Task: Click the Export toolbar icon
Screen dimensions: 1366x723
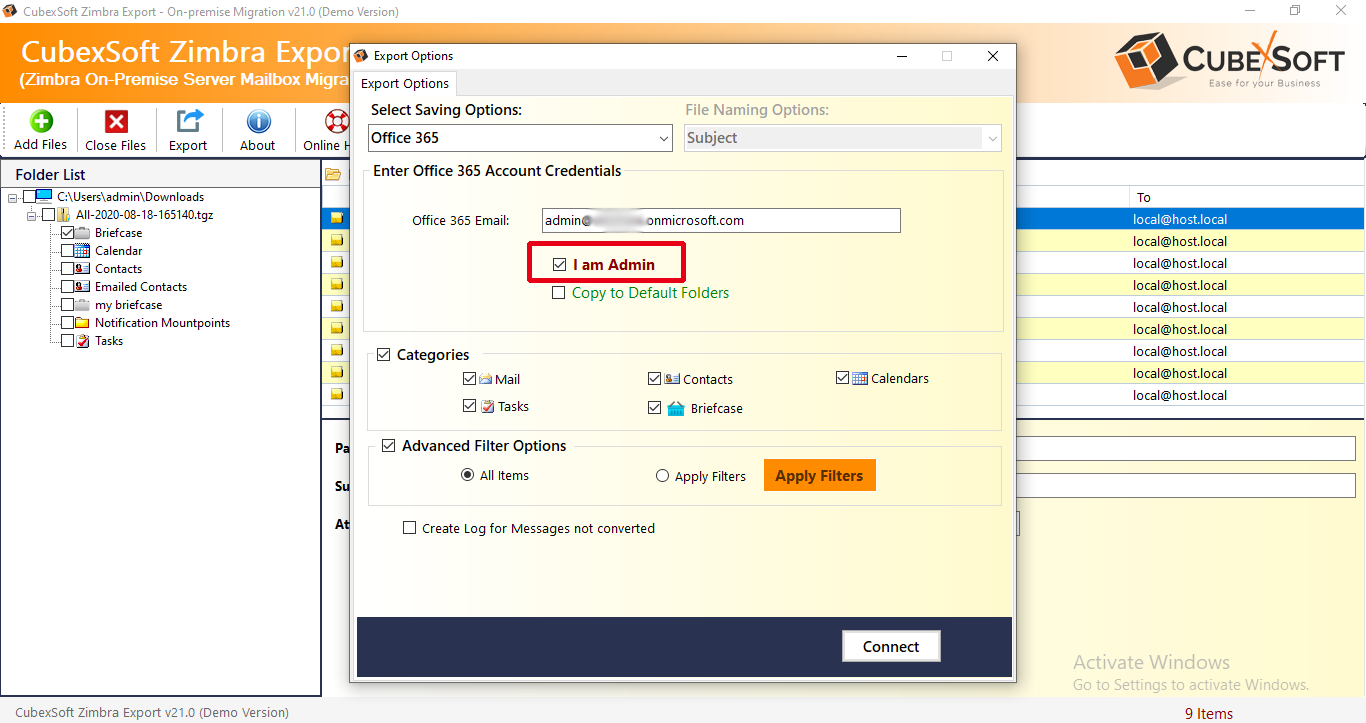Action: pyautogui.click(x=188, y=121)
